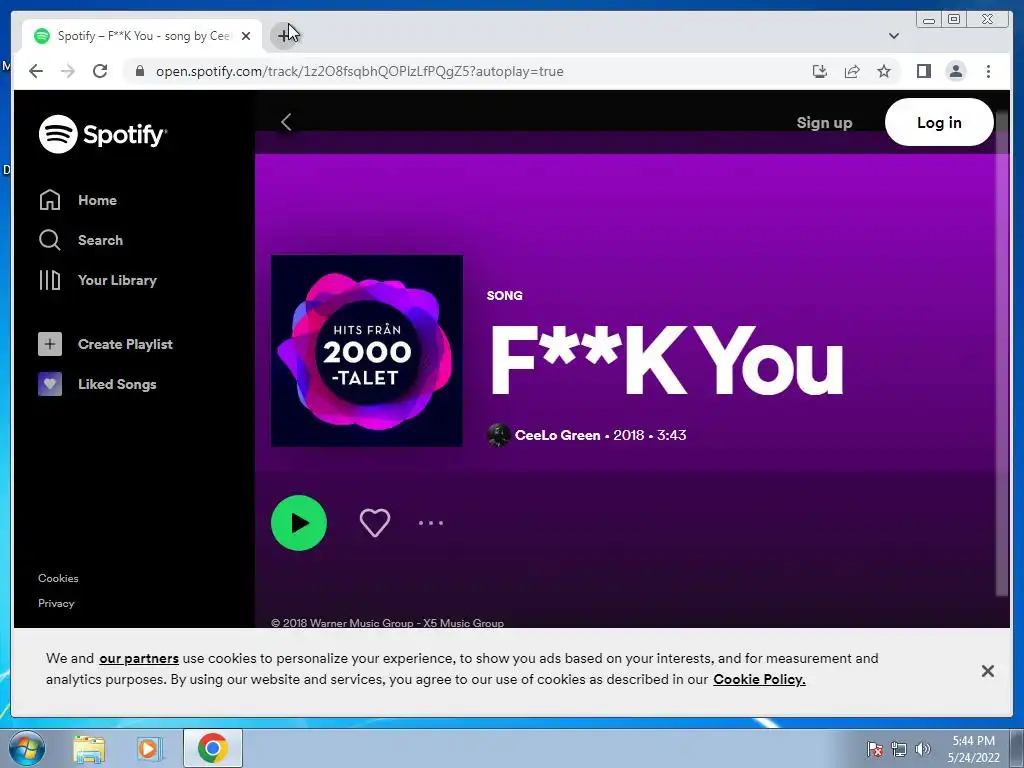The image size is (1024, 768).
Task: Click the Action Center flag icon
Action: pos(875,749)
